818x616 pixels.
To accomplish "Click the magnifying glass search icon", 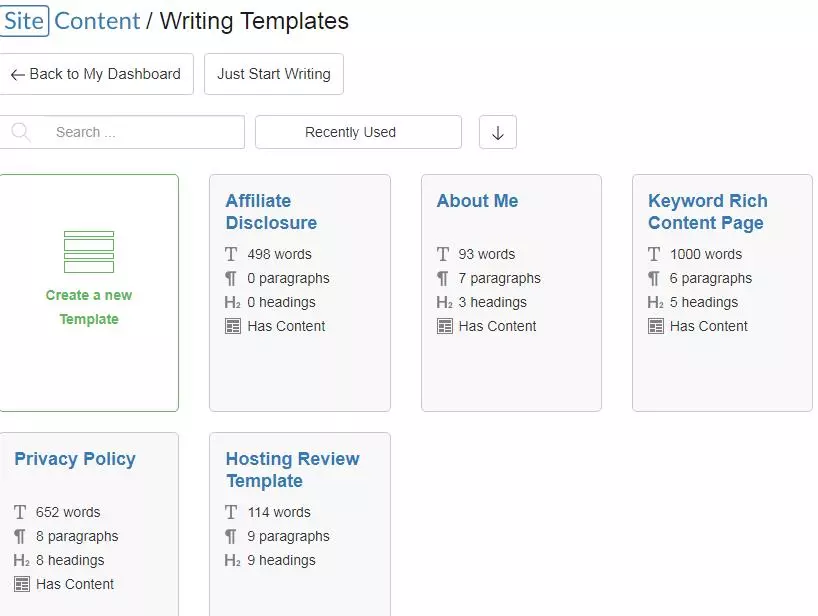I will pyautogui.click(x=21, y=132).
